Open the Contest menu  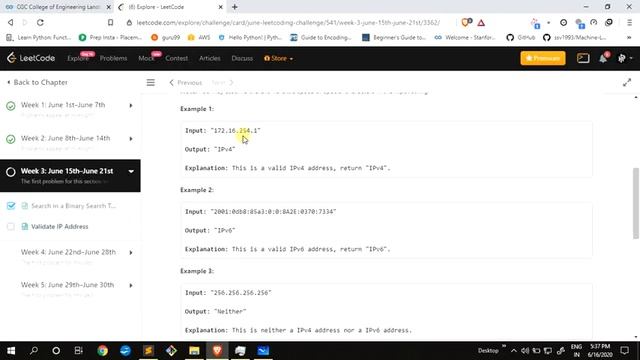click(177, 58)
